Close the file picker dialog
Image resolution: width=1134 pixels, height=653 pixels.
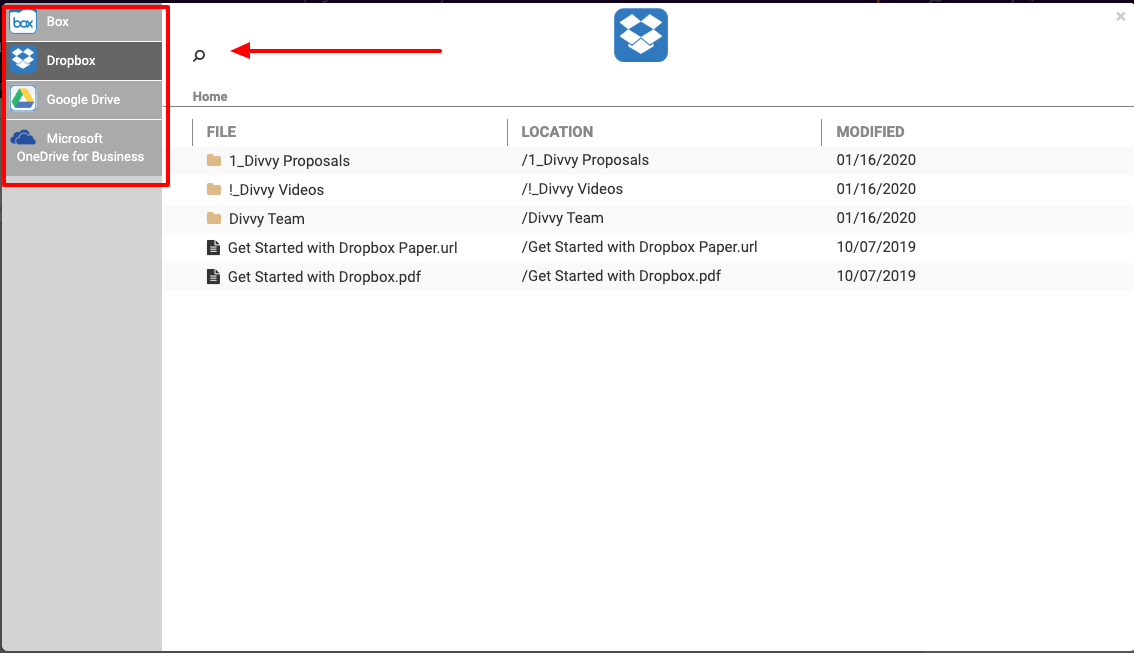pos(1120,16)
